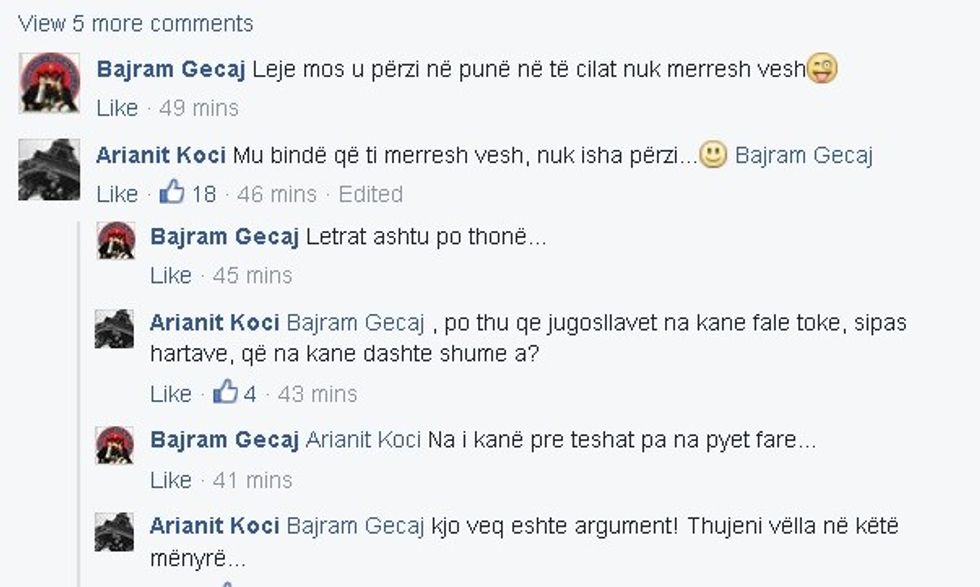
Task: Open Bajram Gecaj's avatar on top comment
Action: (x=49, y=82)
